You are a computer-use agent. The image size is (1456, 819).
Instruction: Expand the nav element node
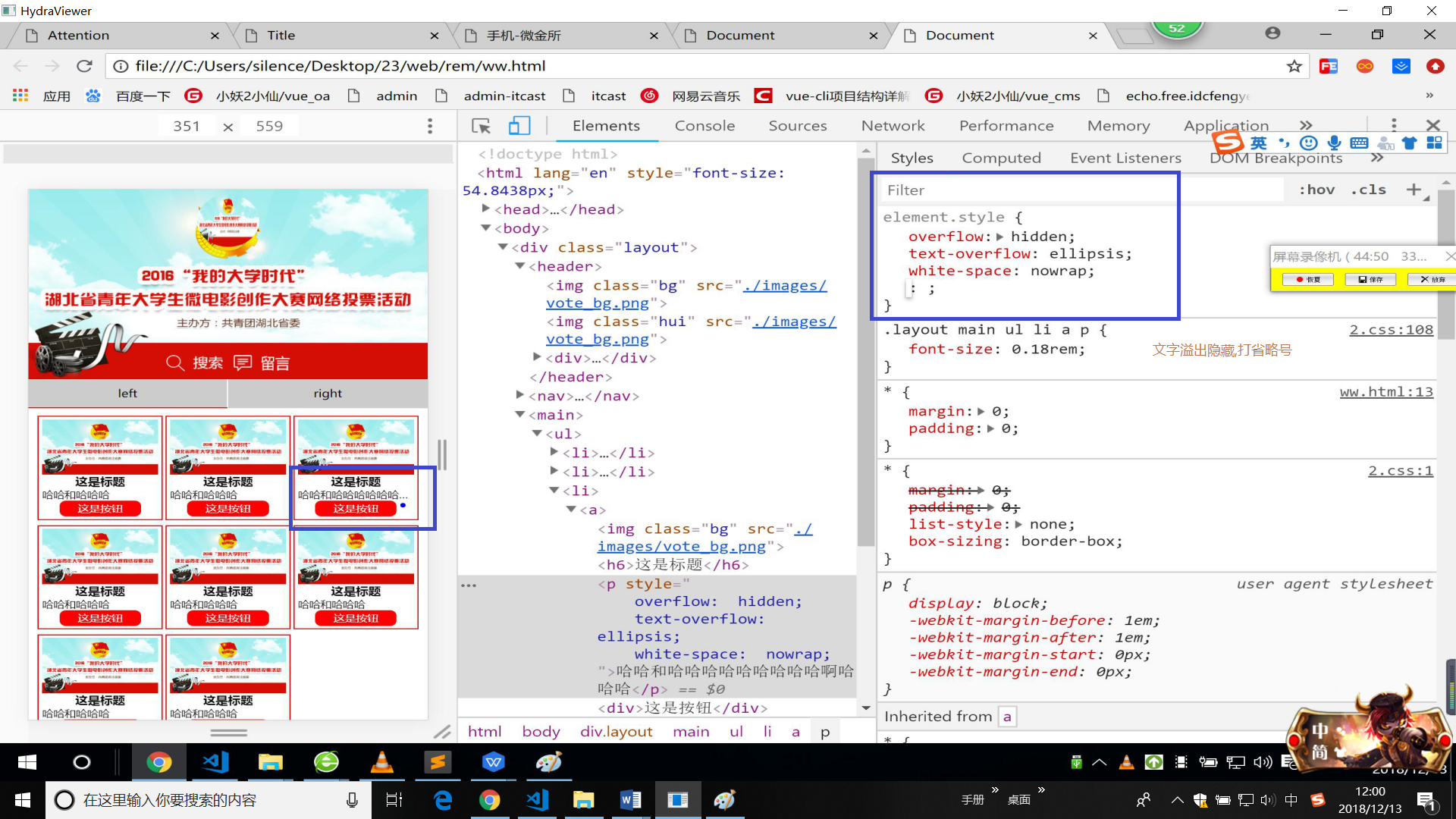pyautogui.click(x=520, y=395)
